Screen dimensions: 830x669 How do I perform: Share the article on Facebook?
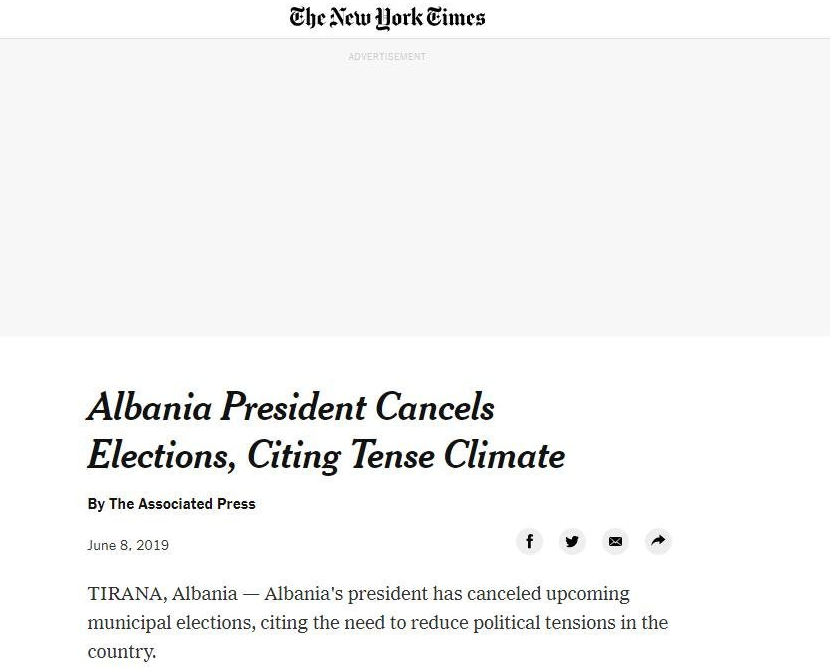(529, 541)
